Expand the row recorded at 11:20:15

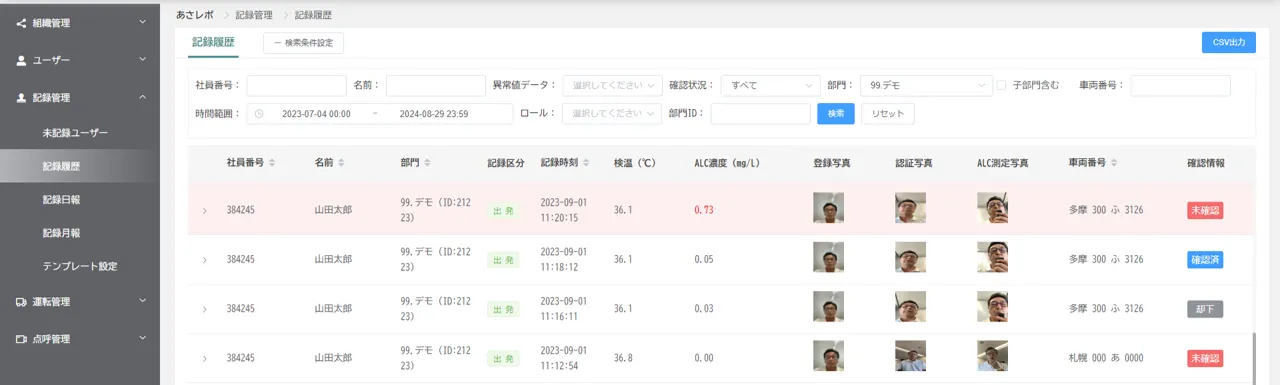(205, 210)
